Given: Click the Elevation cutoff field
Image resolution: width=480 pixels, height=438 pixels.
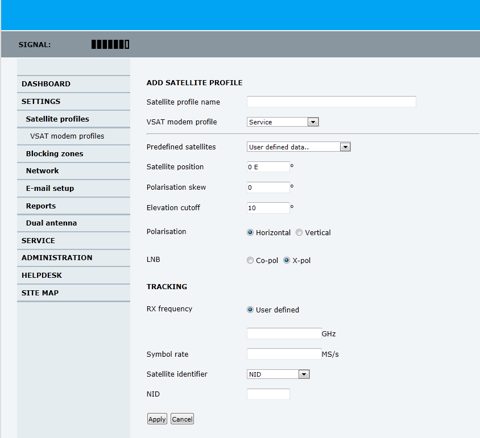Looking at the screenshot, I should pos(268,208).
